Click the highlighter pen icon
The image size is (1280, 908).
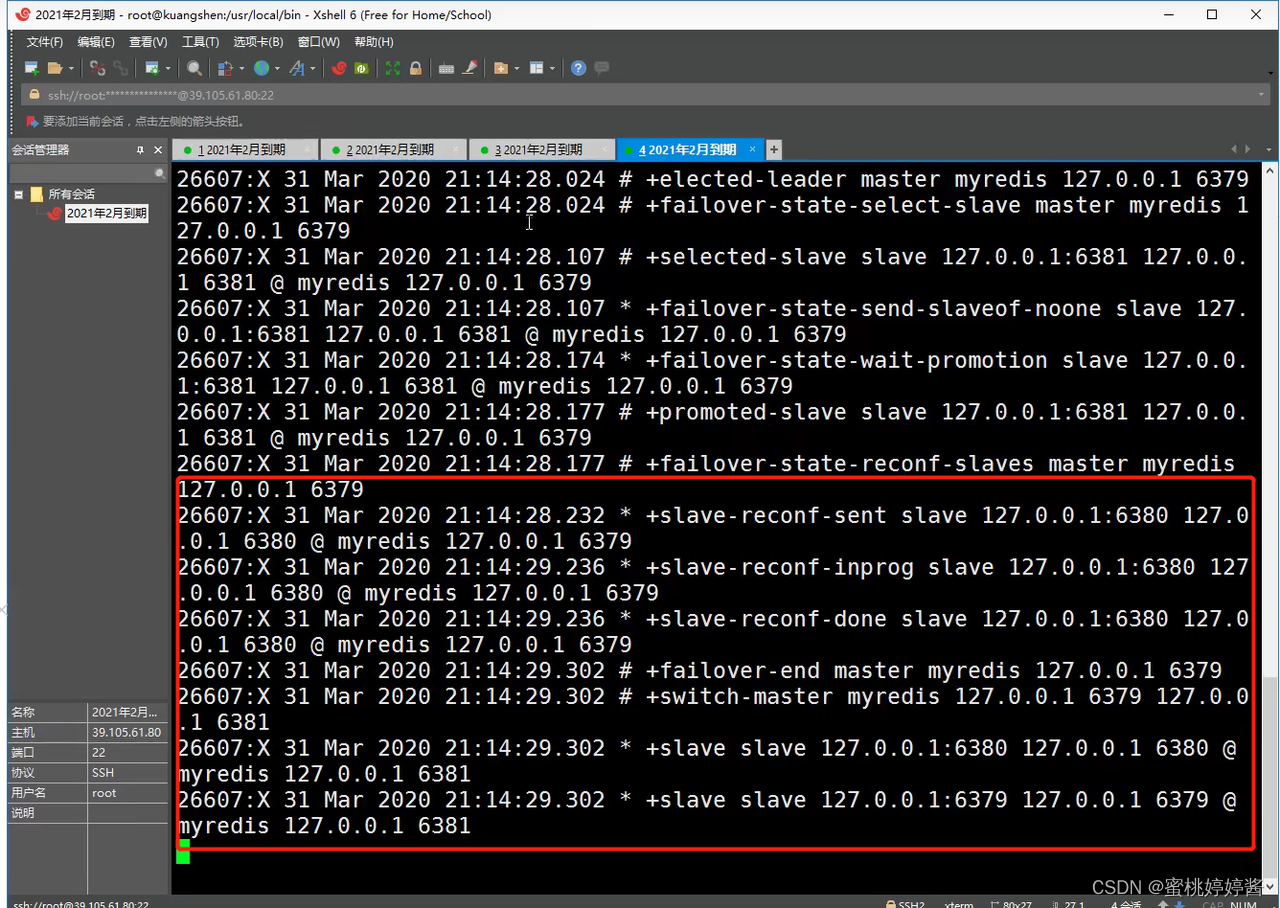(x=469, y=68)
